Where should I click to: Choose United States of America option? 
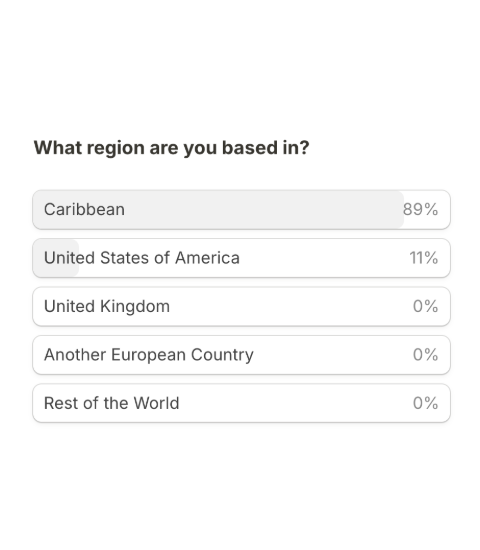tap(241, 258)
